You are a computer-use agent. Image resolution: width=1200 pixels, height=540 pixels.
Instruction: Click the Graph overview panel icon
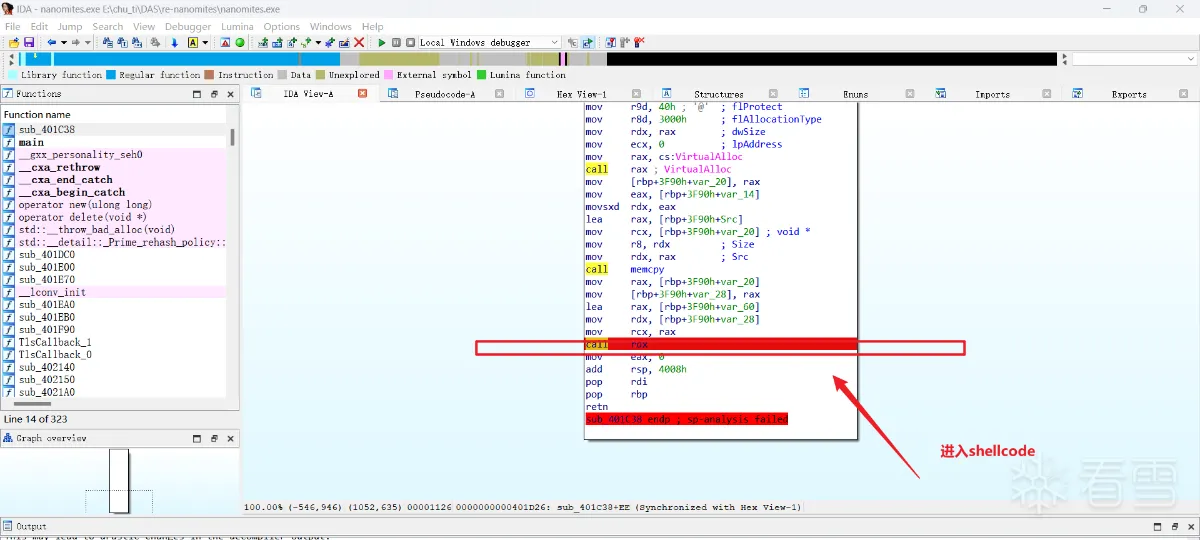(x=7, y=438)
